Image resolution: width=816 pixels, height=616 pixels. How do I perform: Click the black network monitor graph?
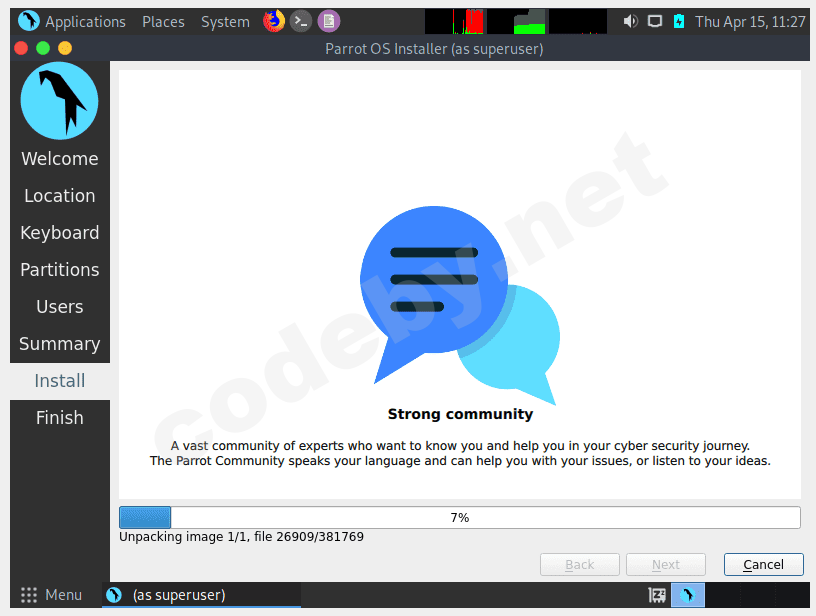pos(578,22)
